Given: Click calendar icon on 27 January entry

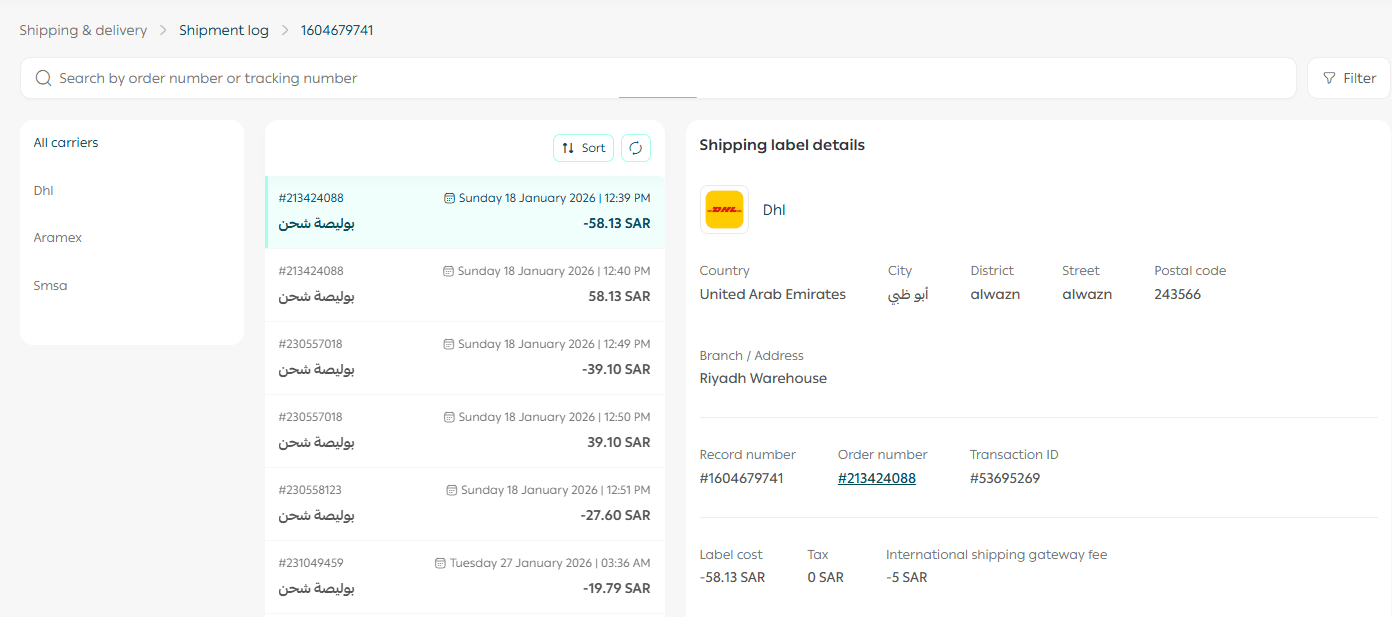Looking at the screenshot, I should pos(441,563).
